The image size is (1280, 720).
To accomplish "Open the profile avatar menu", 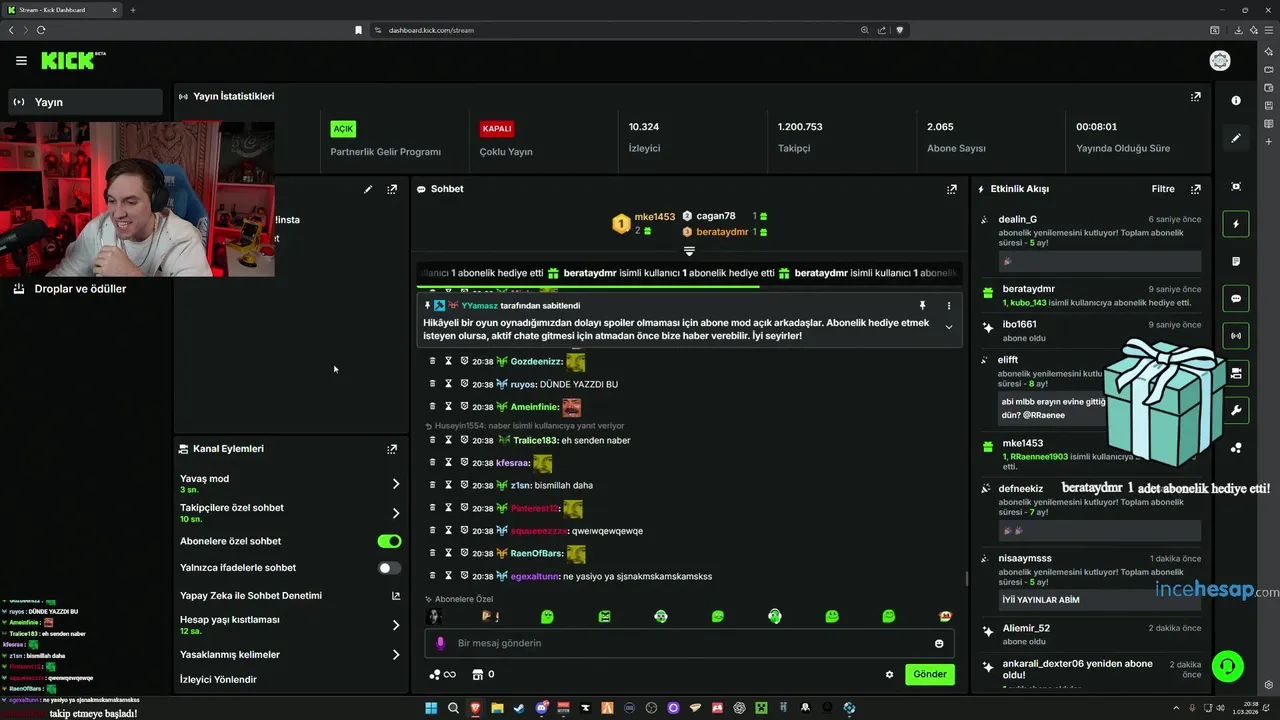I will click(1220, 61).
